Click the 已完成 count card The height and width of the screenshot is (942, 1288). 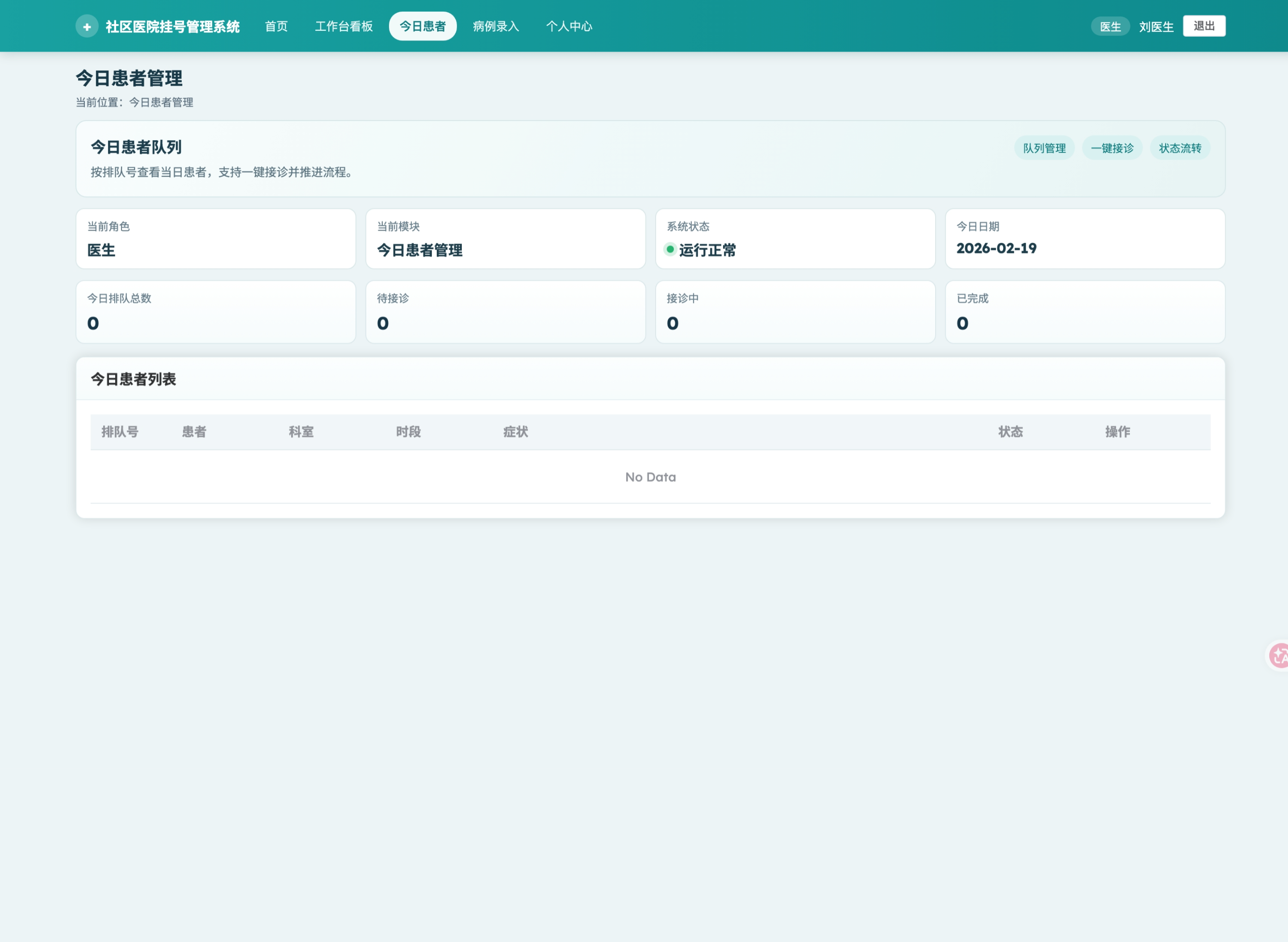pyautogui.click(x=1085, y=312)
